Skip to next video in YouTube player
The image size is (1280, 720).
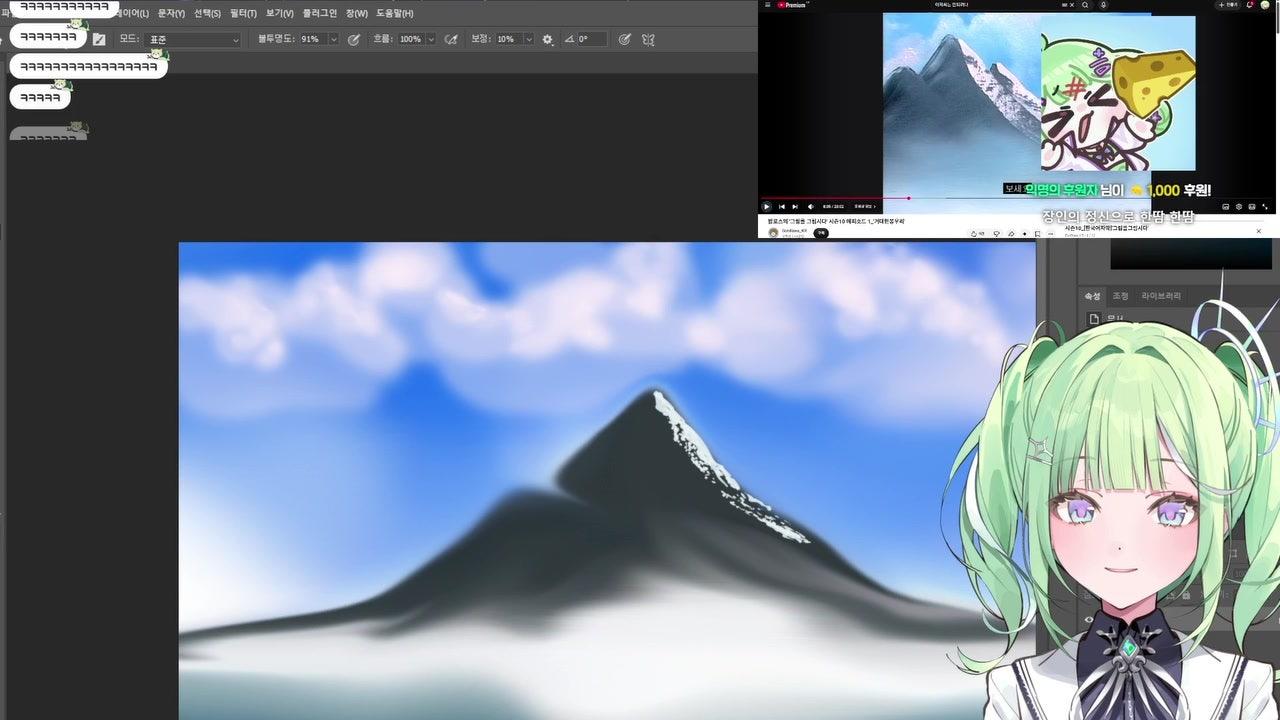click(x=795, y=206)
